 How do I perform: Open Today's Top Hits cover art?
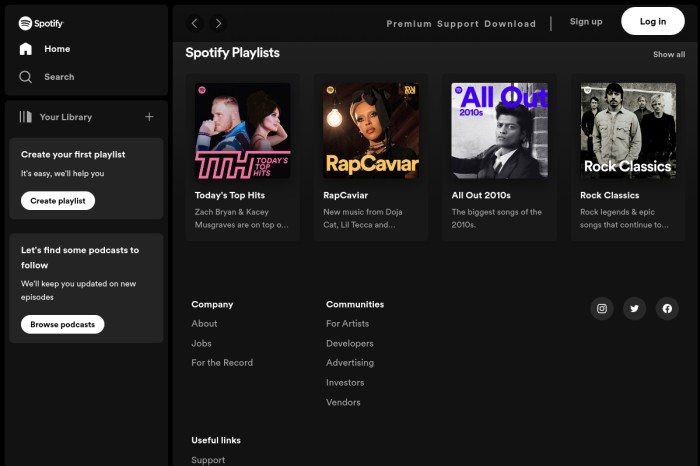(243, 131)
